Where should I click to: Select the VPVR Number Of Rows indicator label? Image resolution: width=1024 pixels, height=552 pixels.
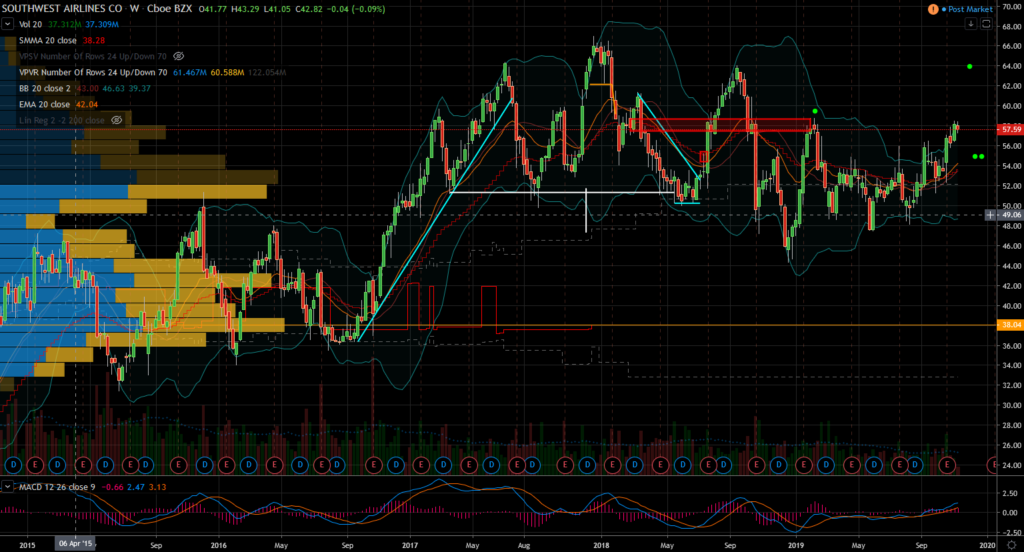[x=93, y=73]
